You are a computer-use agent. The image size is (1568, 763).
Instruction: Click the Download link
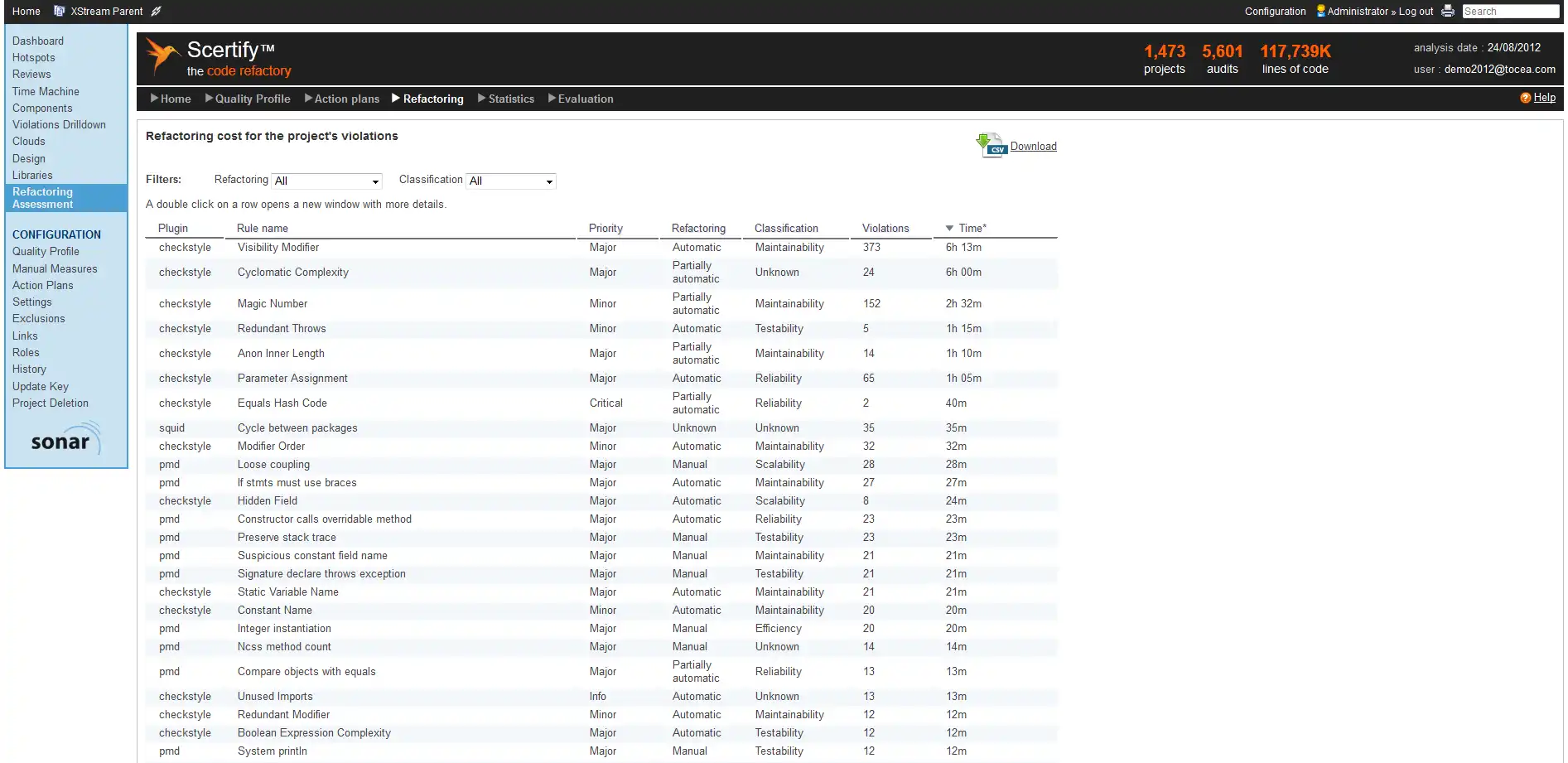pyautogui.click(x=1033, y=146)
